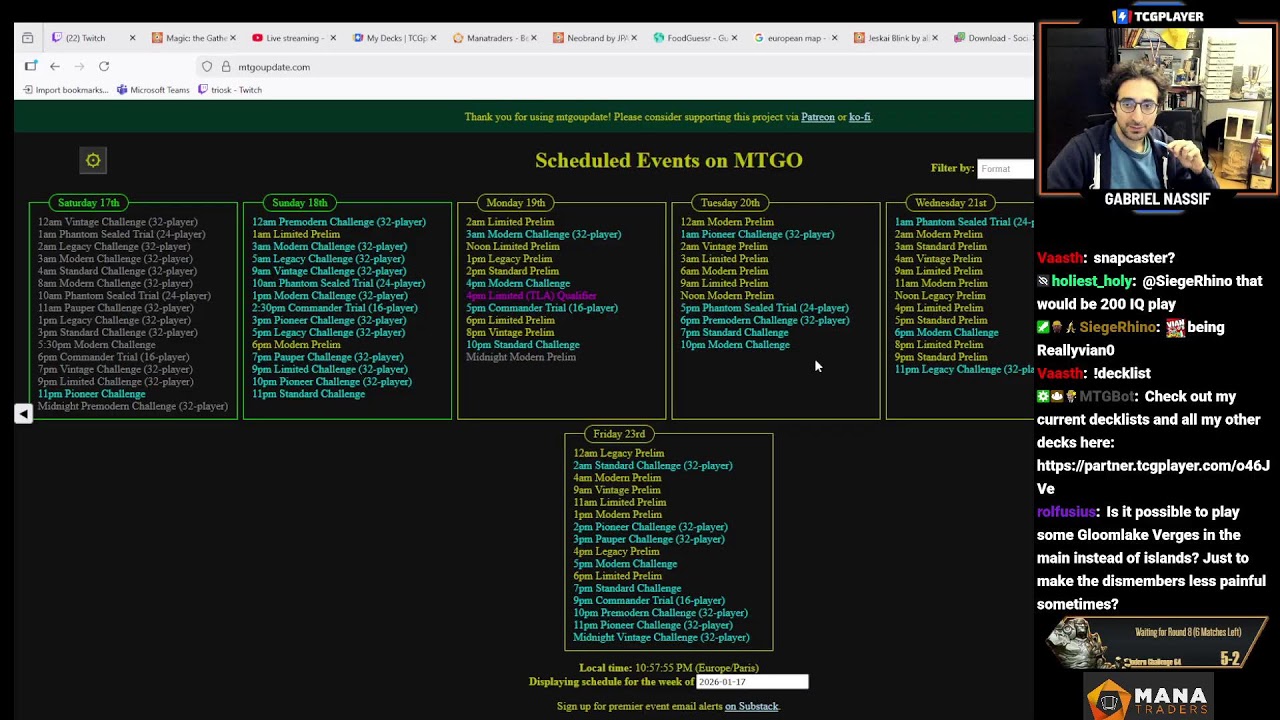The width and height of the screenshot is (1280, 720).
Task: Close the Live streaming tab
Action: tap(333, 38)
